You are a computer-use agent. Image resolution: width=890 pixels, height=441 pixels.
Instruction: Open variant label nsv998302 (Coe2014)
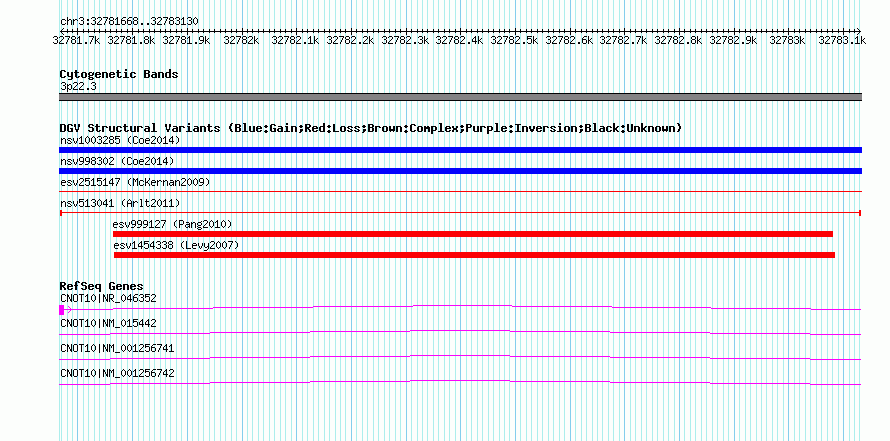coord(117,161)
